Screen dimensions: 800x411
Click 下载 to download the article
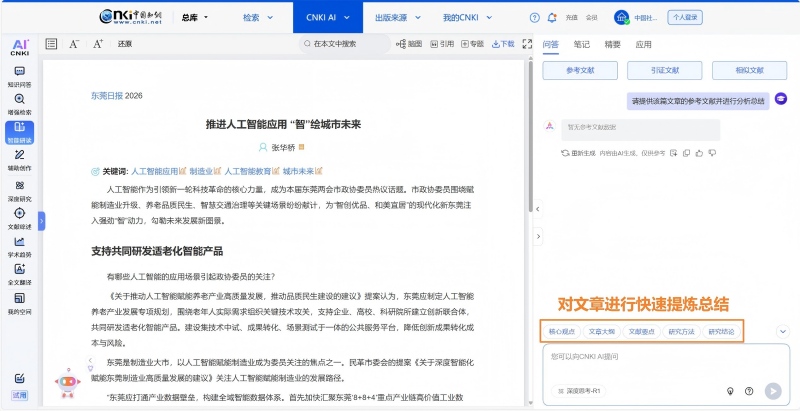tap(503, 44)
